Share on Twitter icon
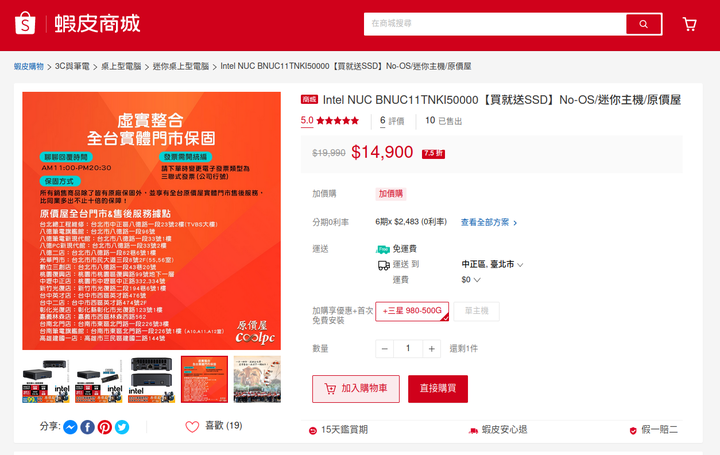Viewport: 720px width, 455px height. click(122, 427)
